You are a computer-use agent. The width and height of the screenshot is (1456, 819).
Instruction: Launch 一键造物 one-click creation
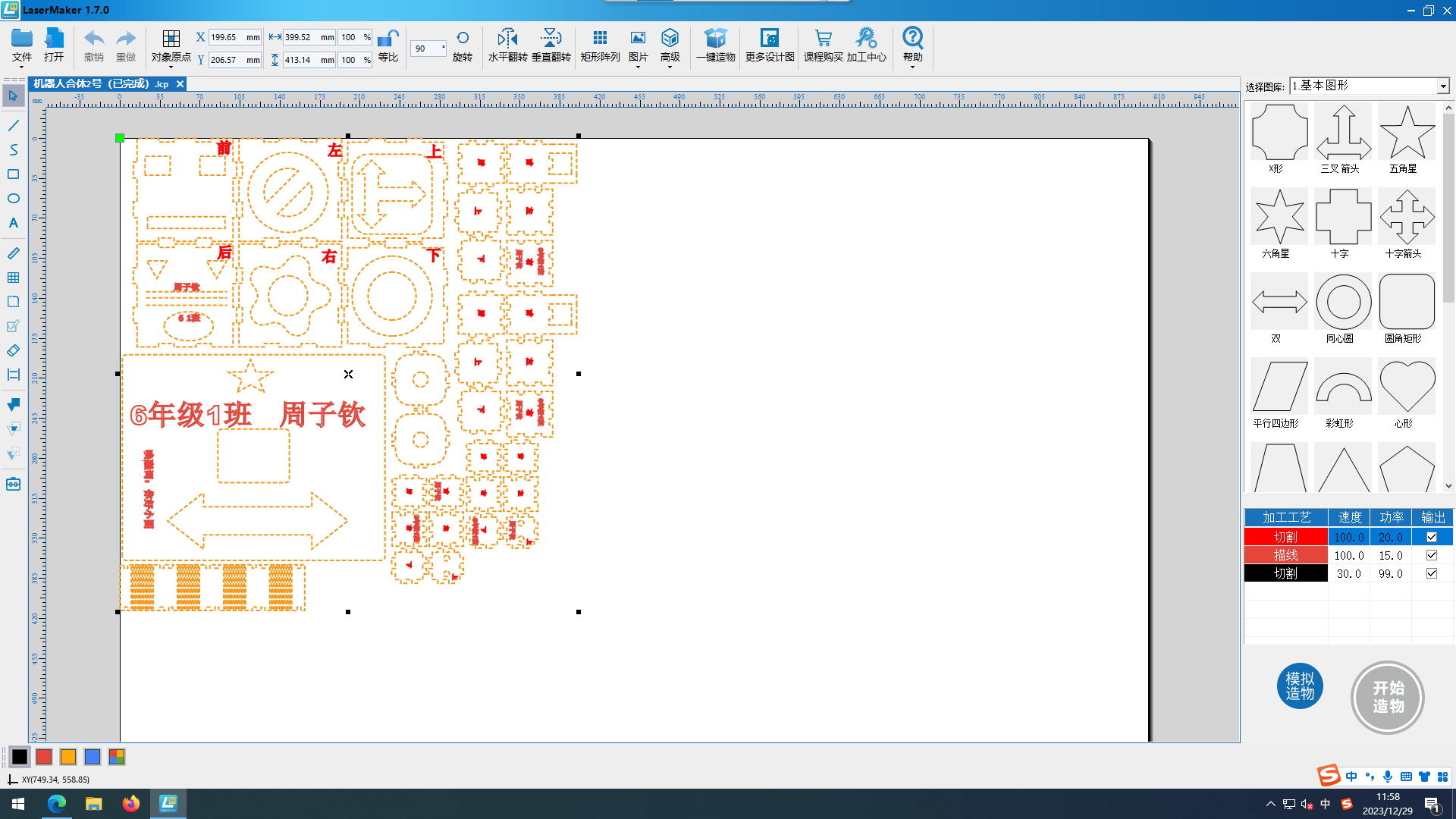click(x=716, y=45)
